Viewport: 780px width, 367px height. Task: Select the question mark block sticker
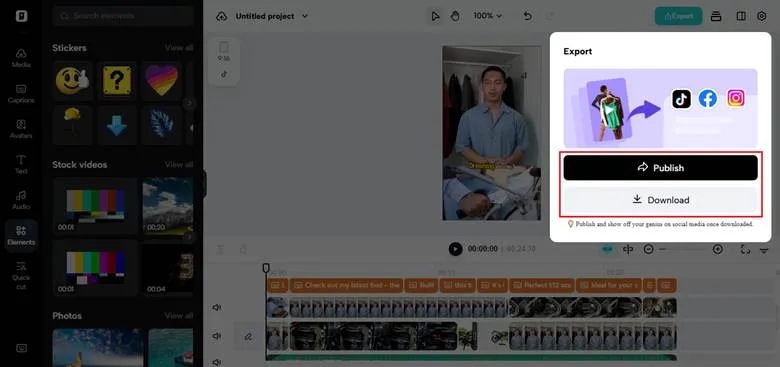coord(117,80)
